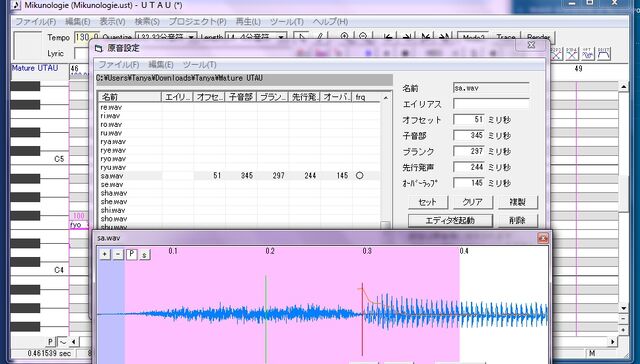Select se.wav in the file list
640x364 pixels.
click(111, 184)
